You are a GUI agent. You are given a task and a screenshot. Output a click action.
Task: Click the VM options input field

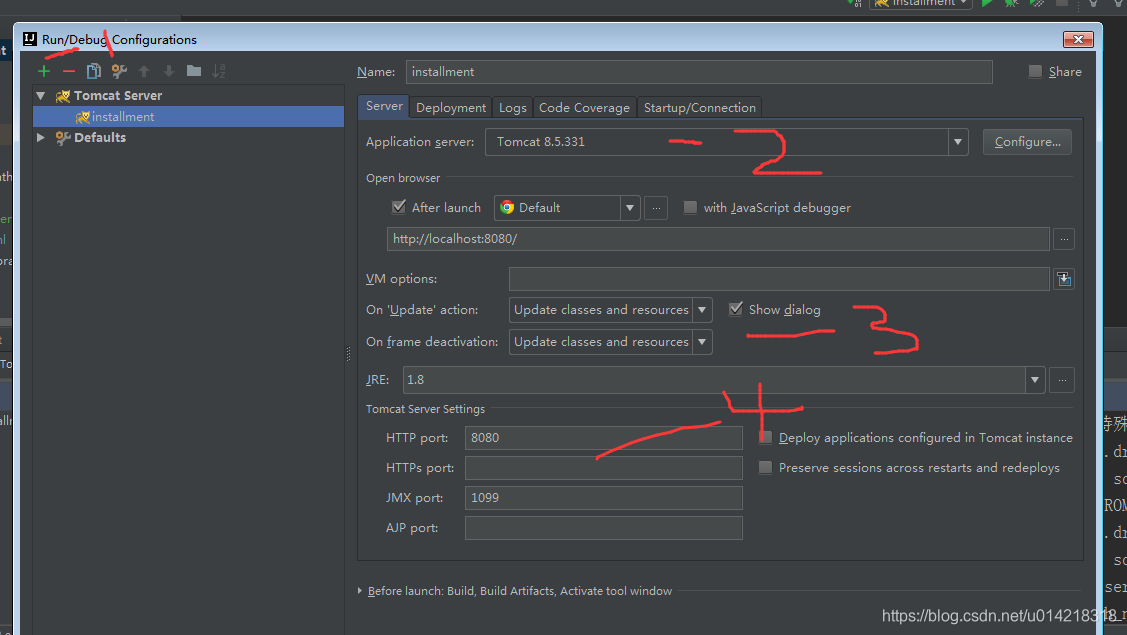point(779,279)
